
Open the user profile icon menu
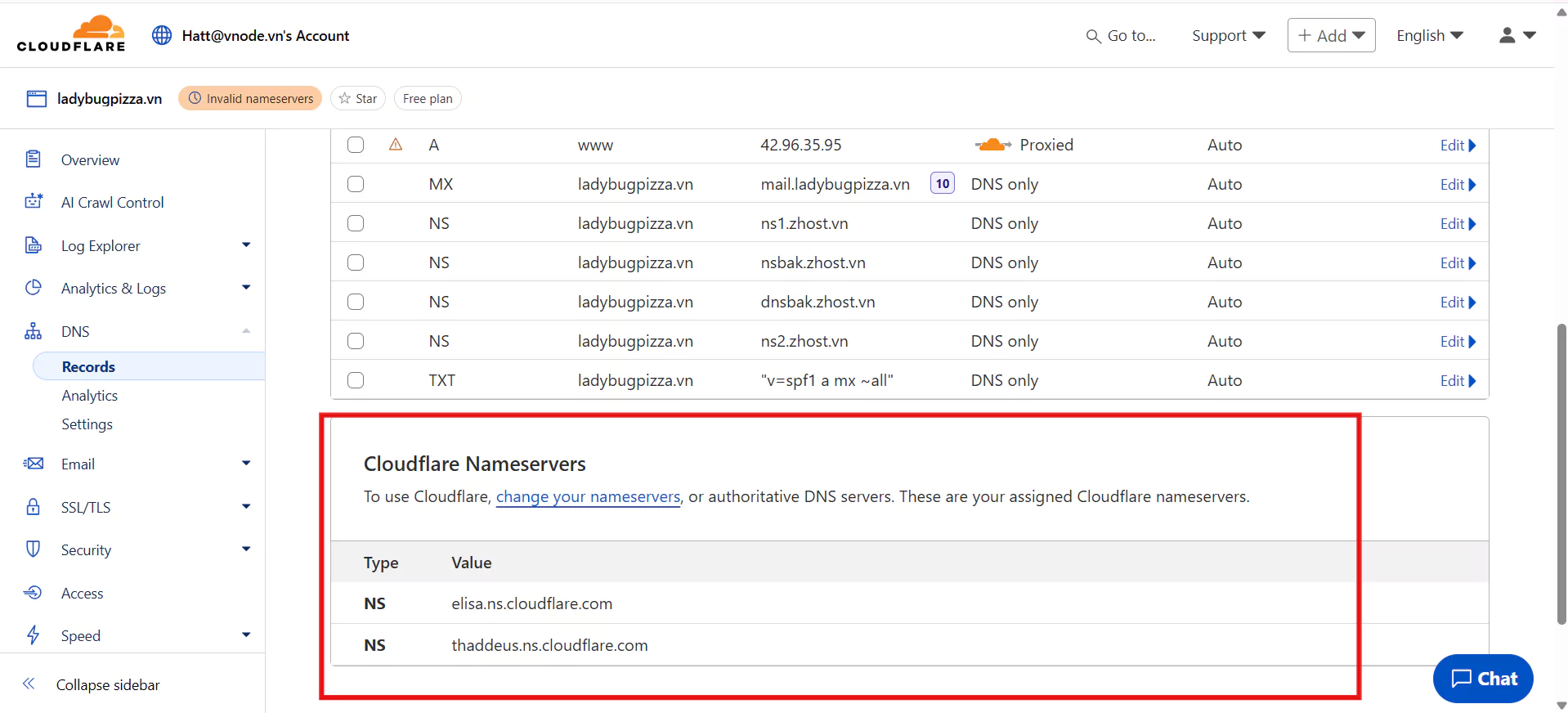click(x=1517, y=35)
